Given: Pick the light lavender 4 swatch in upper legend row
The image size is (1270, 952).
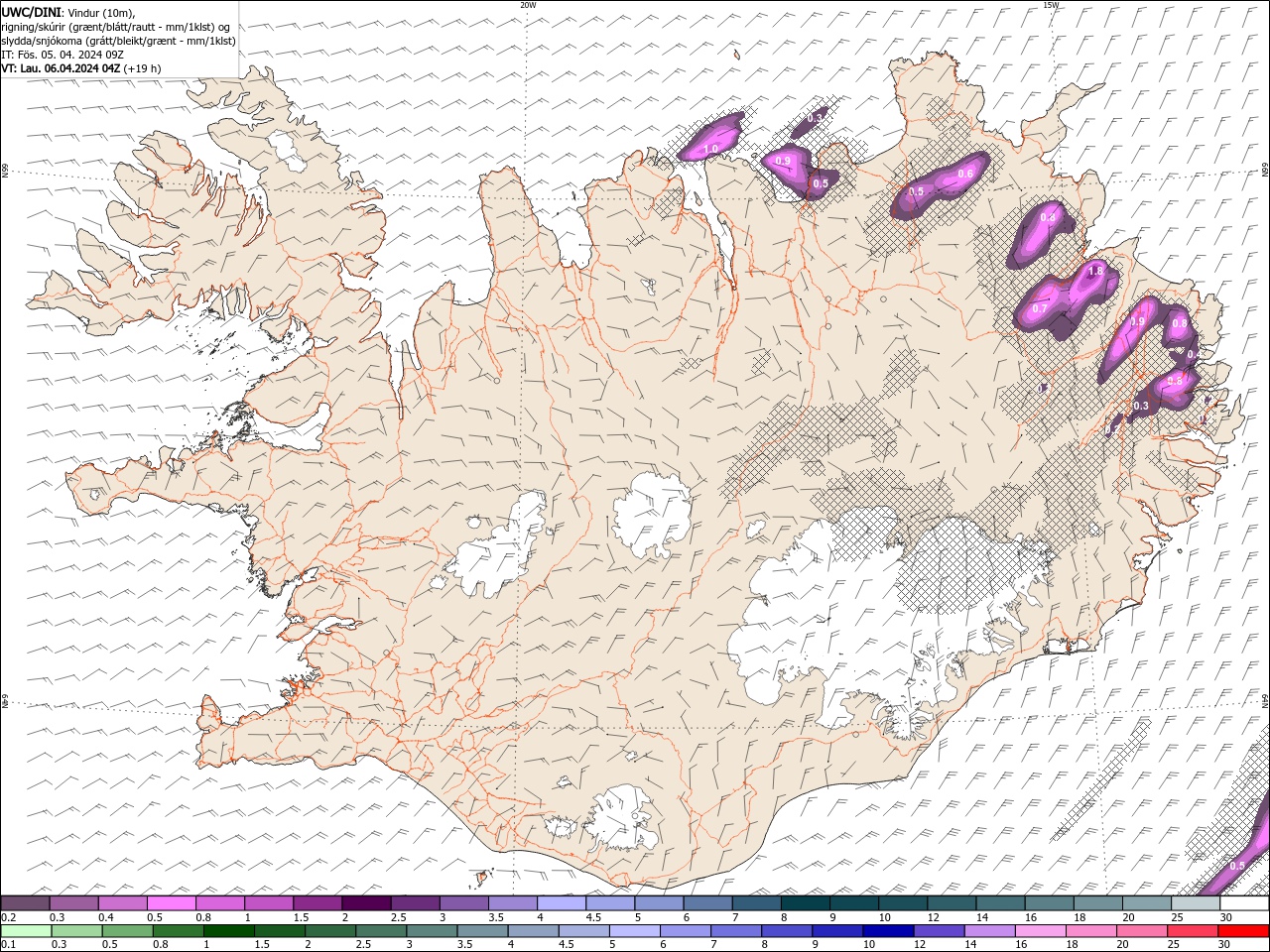Looking at the screenshot, I should coord(561,903).
